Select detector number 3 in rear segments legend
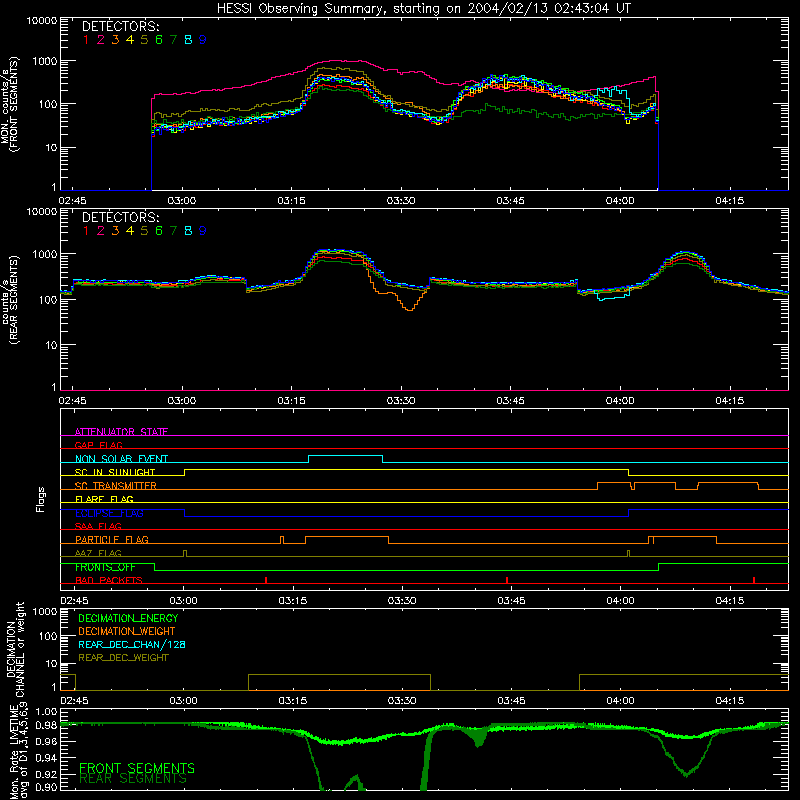This screenshot has width=800, height=800. pyautogui.click(x=115, y=231)
